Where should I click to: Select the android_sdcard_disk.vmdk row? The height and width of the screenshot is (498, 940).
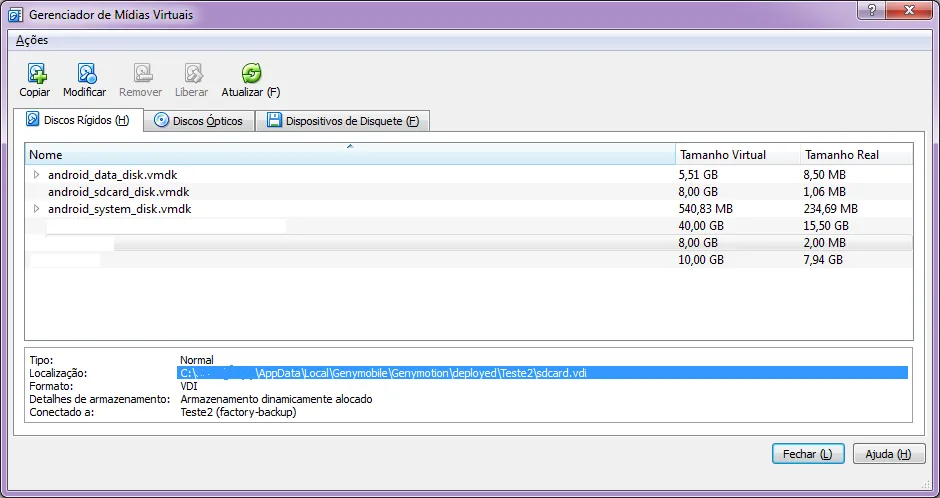click(x=118, y=192)
